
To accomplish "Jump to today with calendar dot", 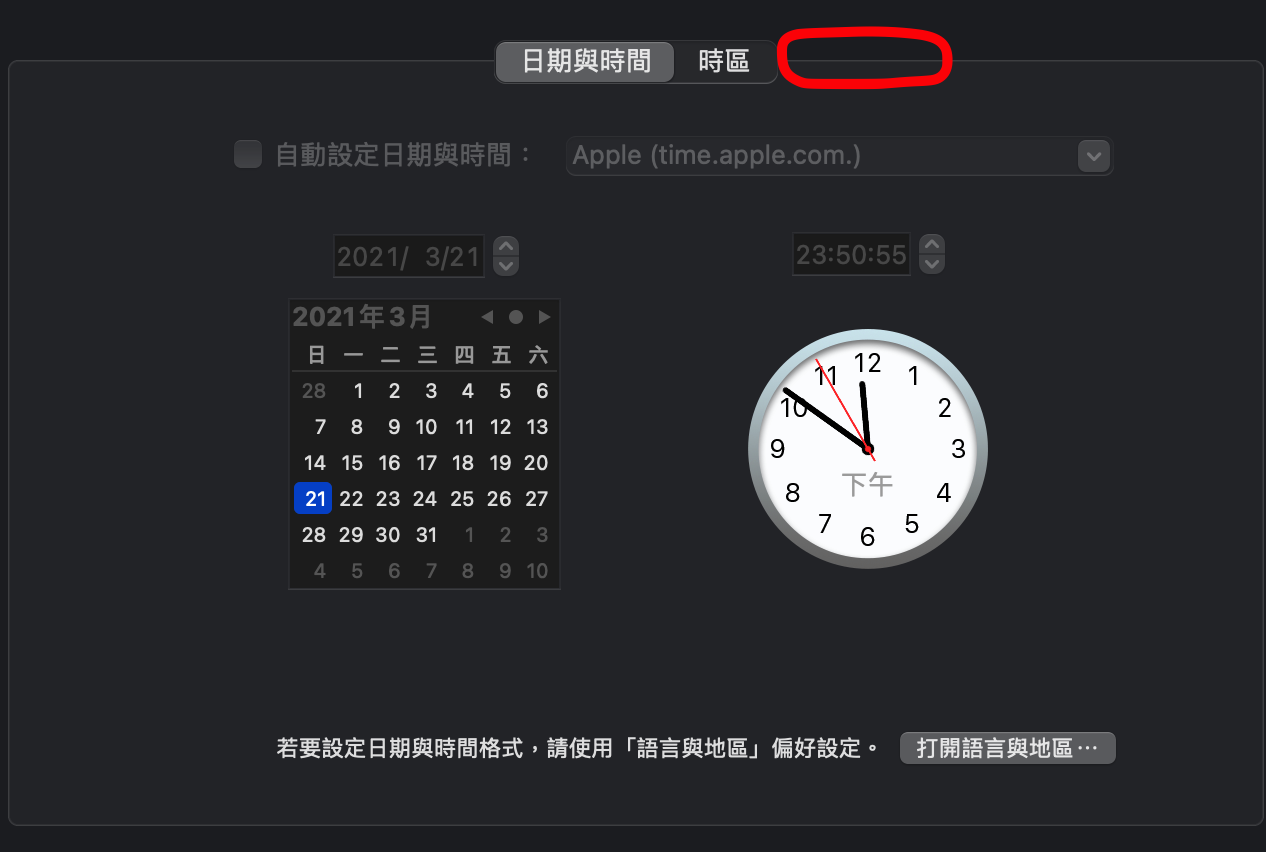I will (516, 317).
